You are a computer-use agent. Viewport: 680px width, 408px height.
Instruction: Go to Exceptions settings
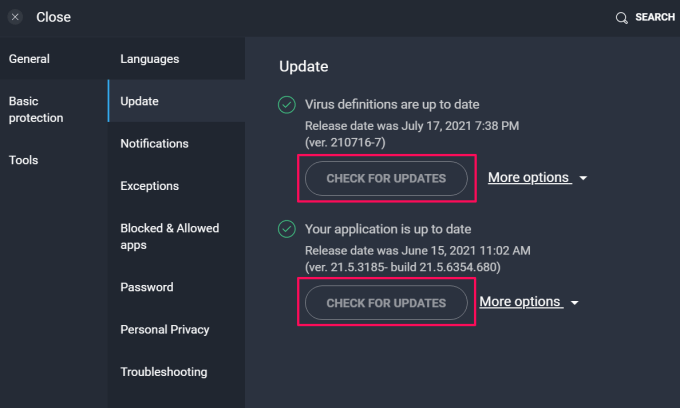point(150,186)
